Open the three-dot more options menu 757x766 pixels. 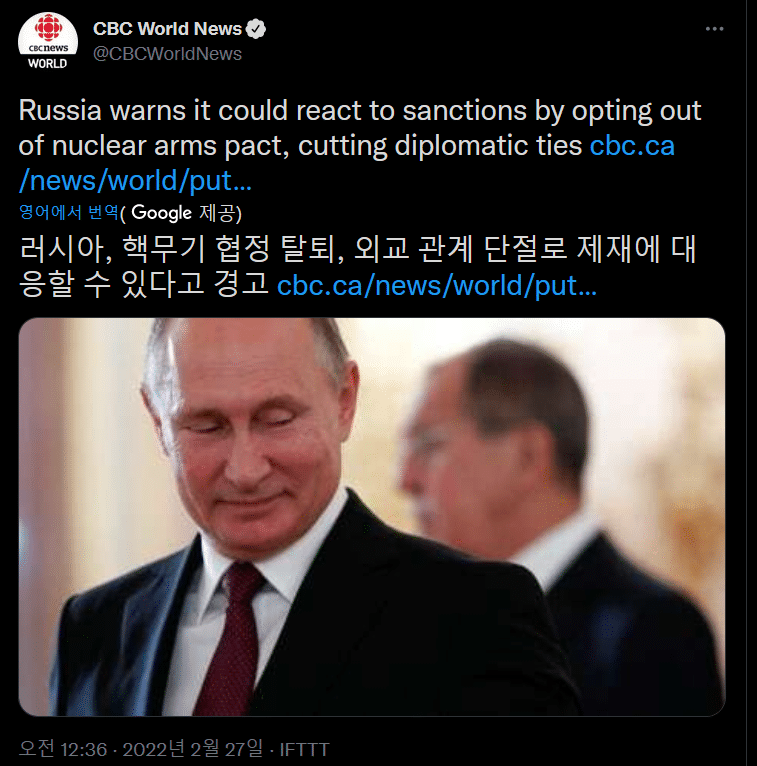coord(714,29)
